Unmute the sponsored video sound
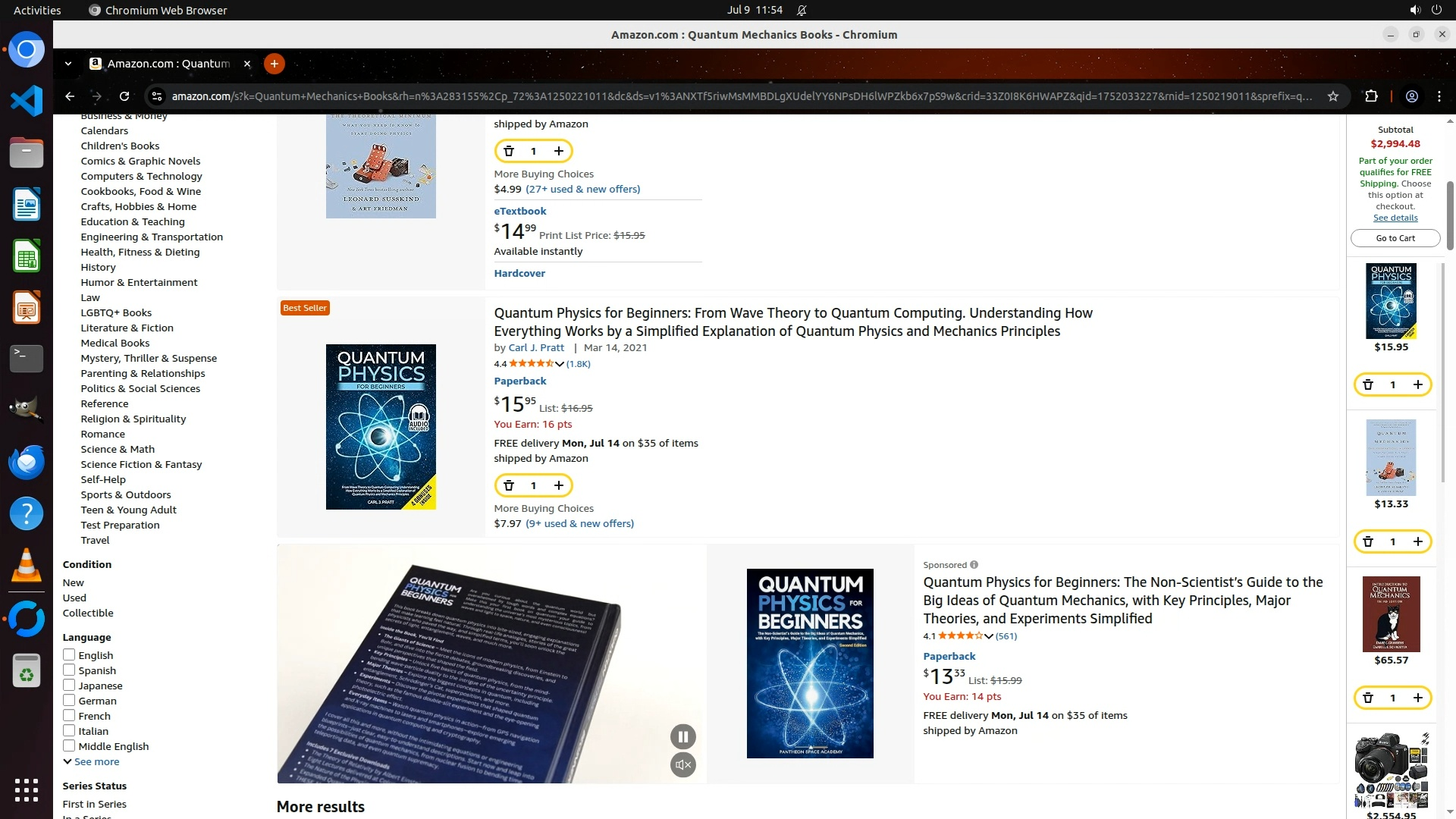 [x=682, y=764]
